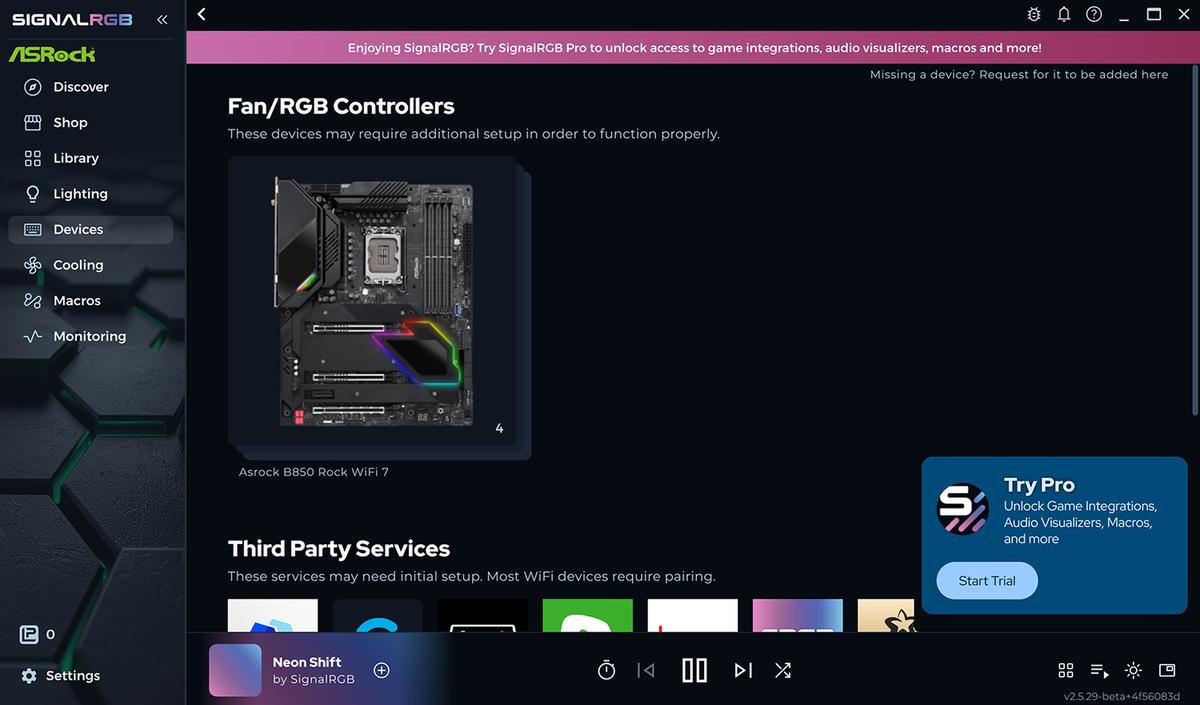Screen dimensions: 1200x705
Task: Collapse the sidebar with double chevron
Action: tap(162, 20)
